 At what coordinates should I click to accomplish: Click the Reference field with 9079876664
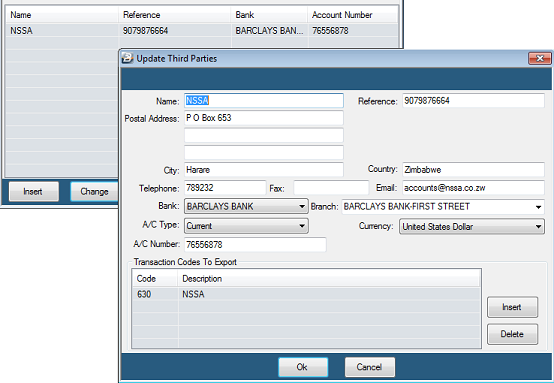473,101
